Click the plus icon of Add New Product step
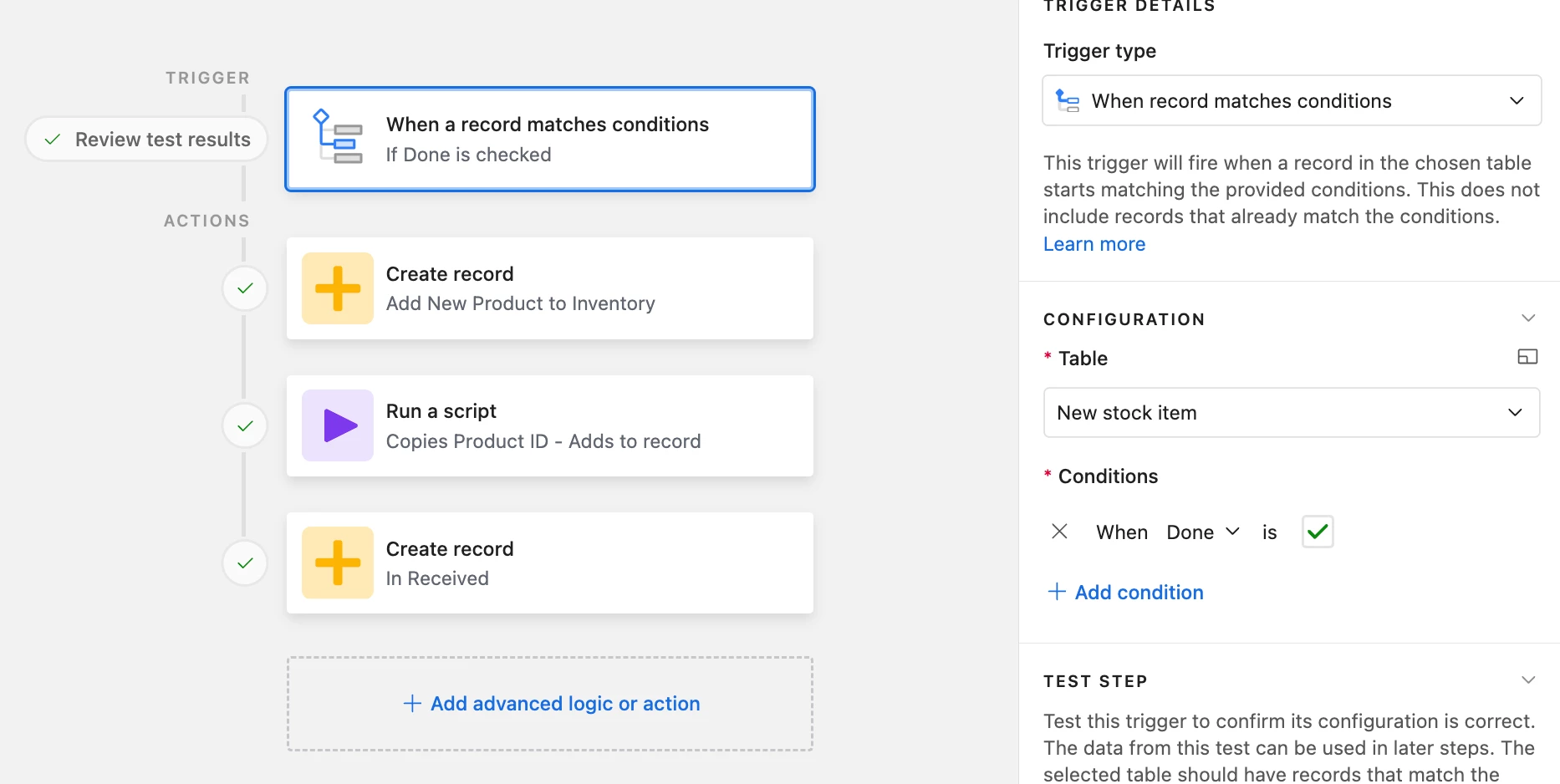This screenshot has height=784, width=1560. coord(338,288)
